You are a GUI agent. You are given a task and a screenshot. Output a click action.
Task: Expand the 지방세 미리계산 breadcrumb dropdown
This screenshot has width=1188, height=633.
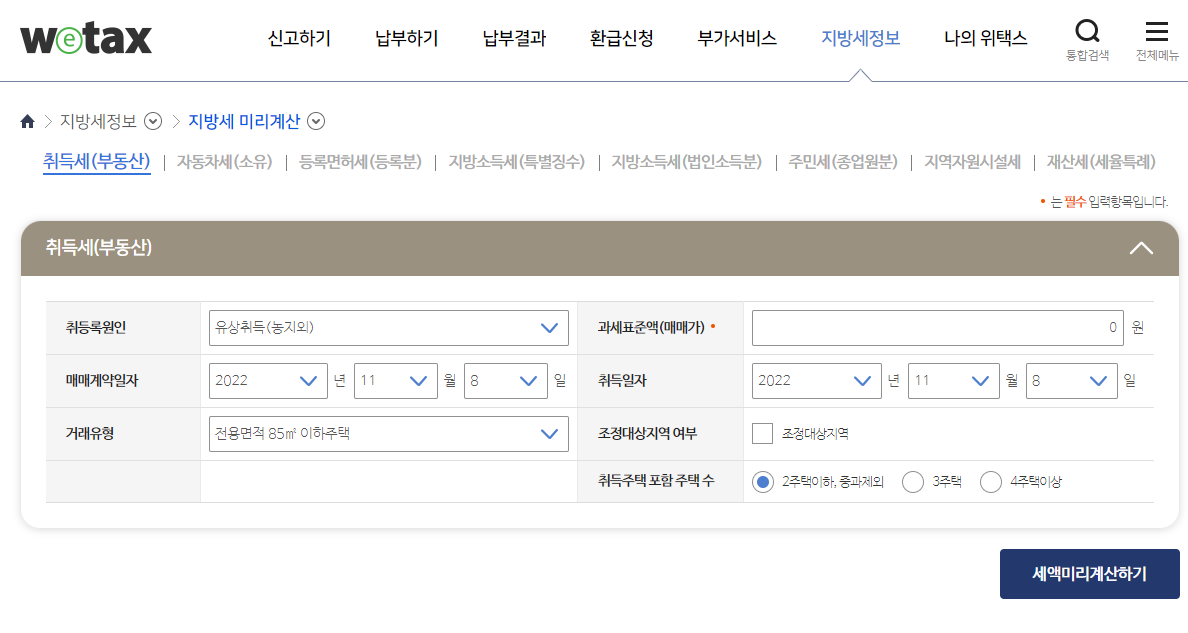(316, 122)
